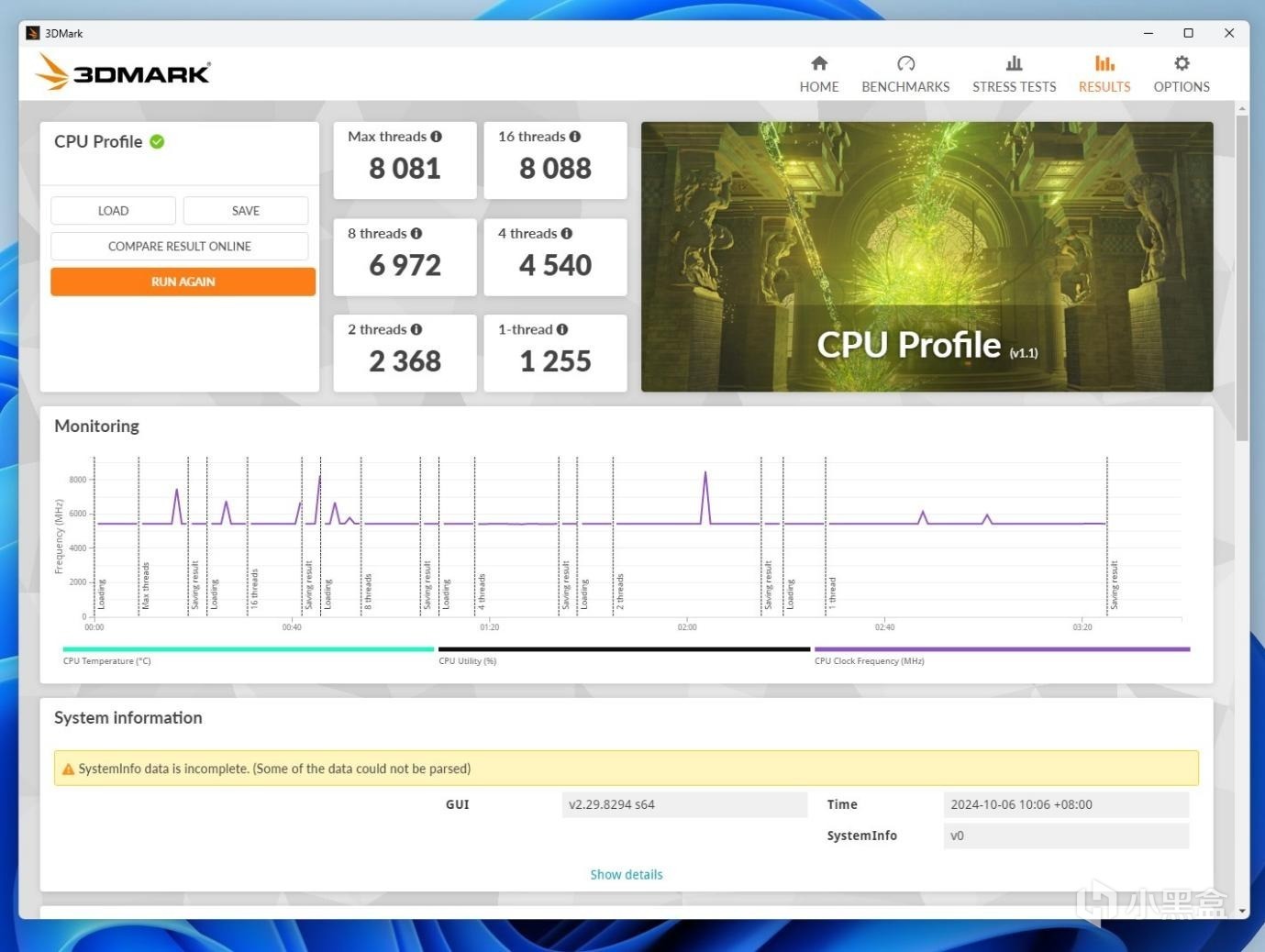Click the info icon beside 8 threads
Image resolution: width=1265 pixels, height=952 pixels.
pos(416,234)
